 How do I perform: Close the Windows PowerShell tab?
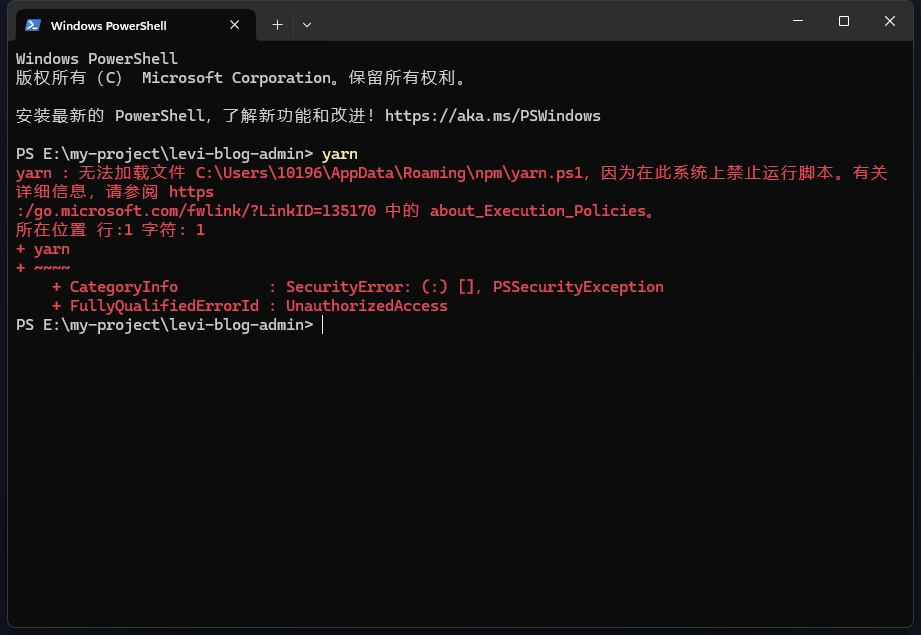click(234, 25)
